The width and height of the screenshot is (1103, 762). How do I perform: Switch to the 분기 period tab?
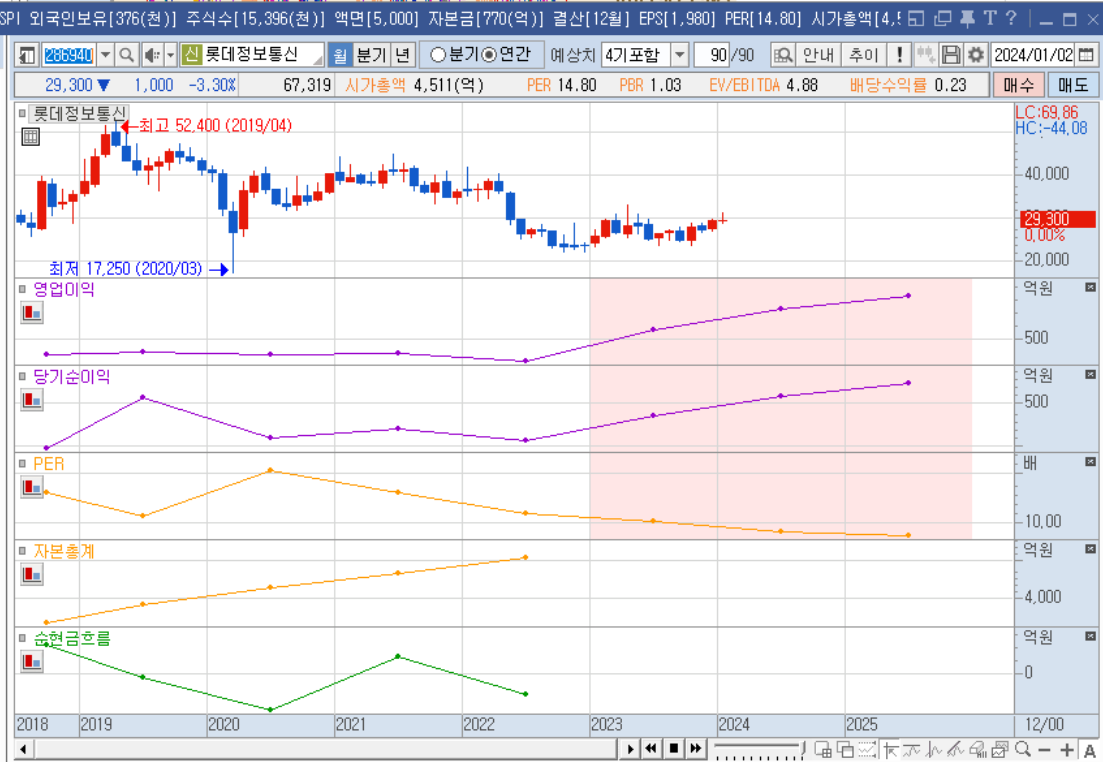[371, 55]
